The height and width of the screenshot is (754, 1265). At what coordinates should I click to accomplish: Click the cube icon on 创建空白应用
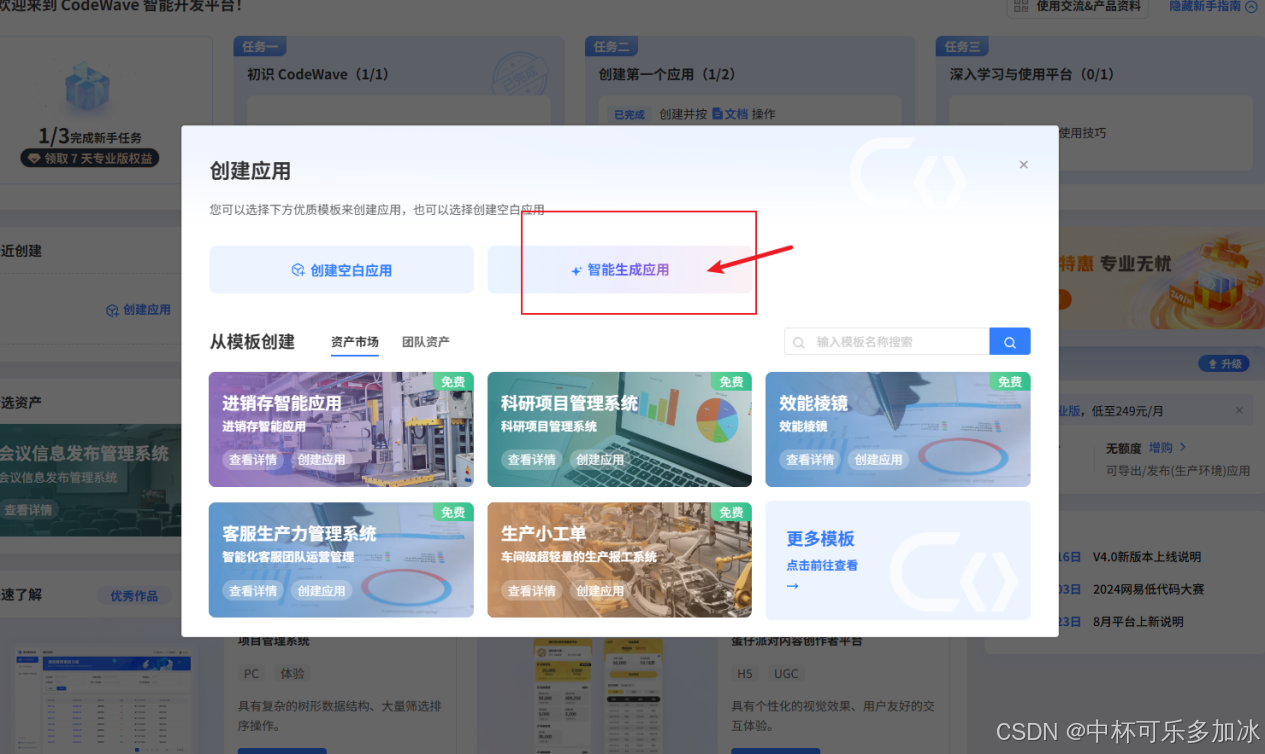pyautogui.click(x=297, y=270)
